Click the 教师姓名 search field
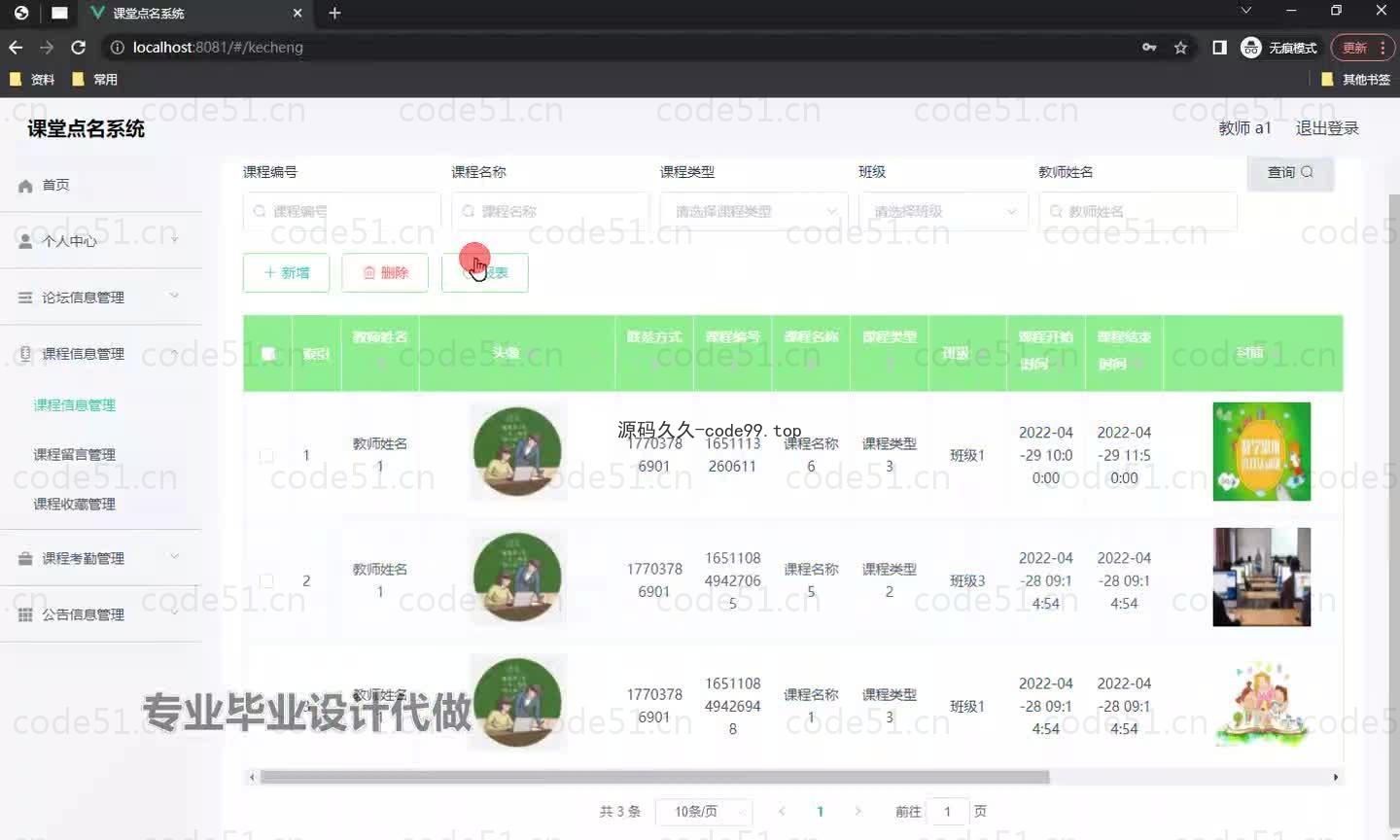Viewport: 1400px width, 840px height. pyautogui.click(x=1137, y=211)
